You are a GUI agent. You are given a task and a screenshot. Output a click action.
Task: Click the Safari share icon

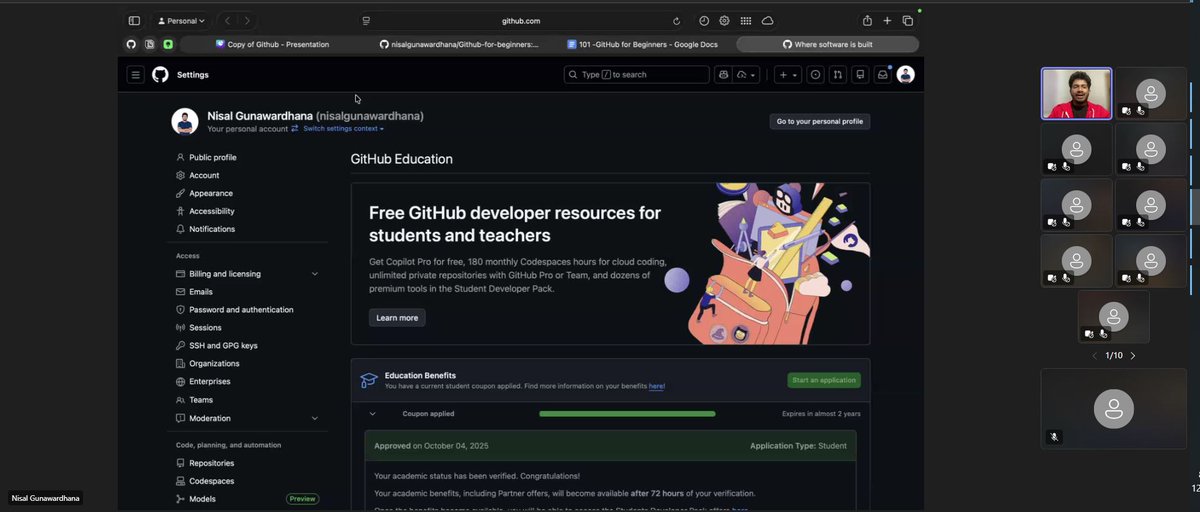867,20
